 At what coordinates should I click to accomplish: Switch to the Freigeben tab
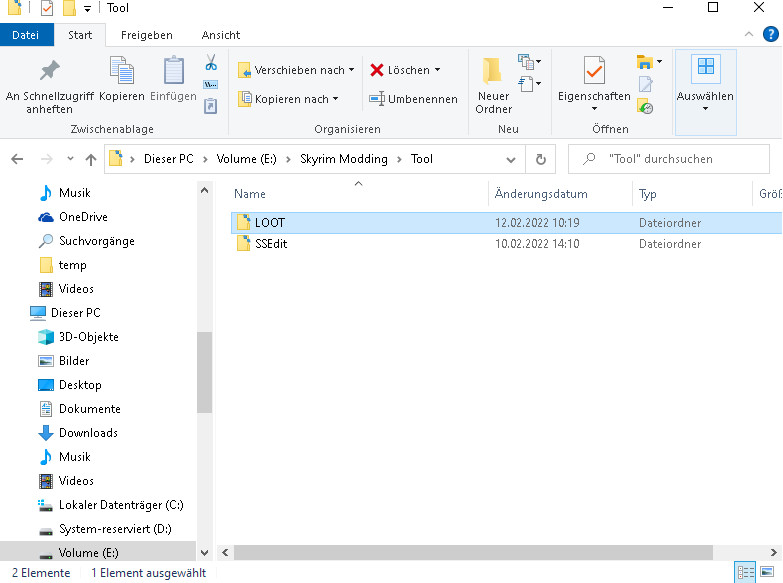[146, 35]
